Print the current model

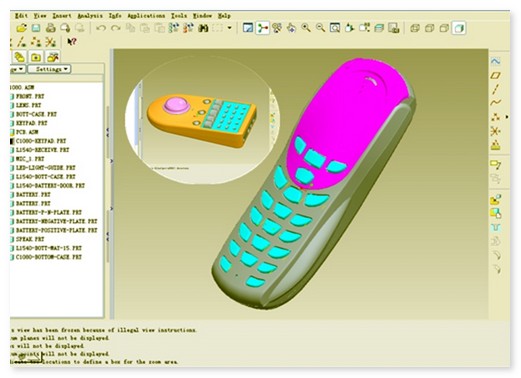click(x=51, y=28)
